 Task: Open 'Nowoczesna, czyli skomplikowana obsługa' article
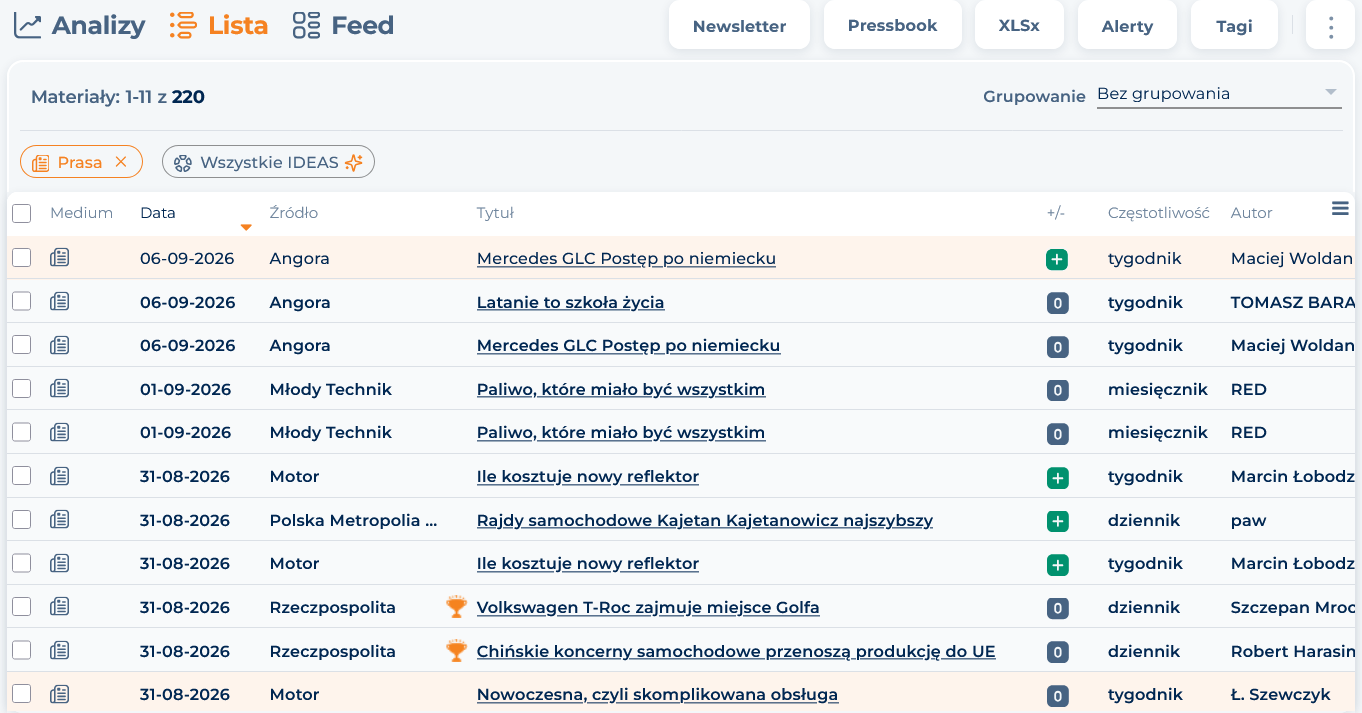pyautogui.click(x=657, y=694)
